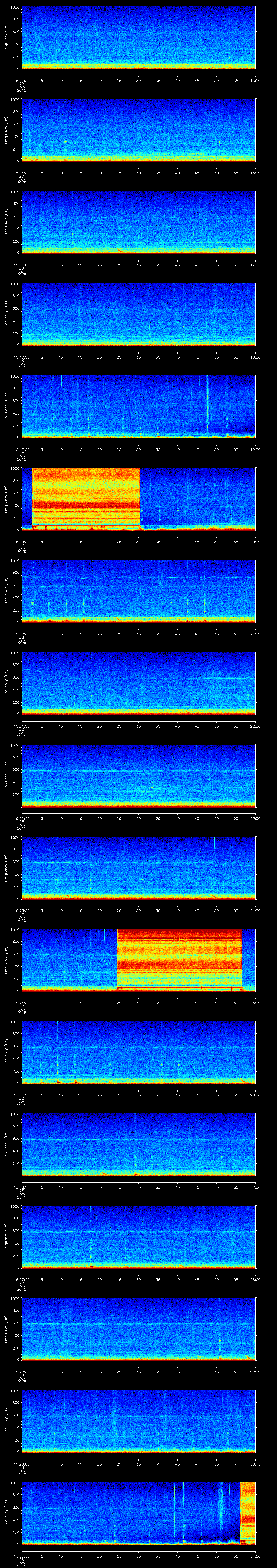Click the 18:00 end time label
Viewport: 277px width, 1568px height.
pyautogui.click(x=255, y=357)
